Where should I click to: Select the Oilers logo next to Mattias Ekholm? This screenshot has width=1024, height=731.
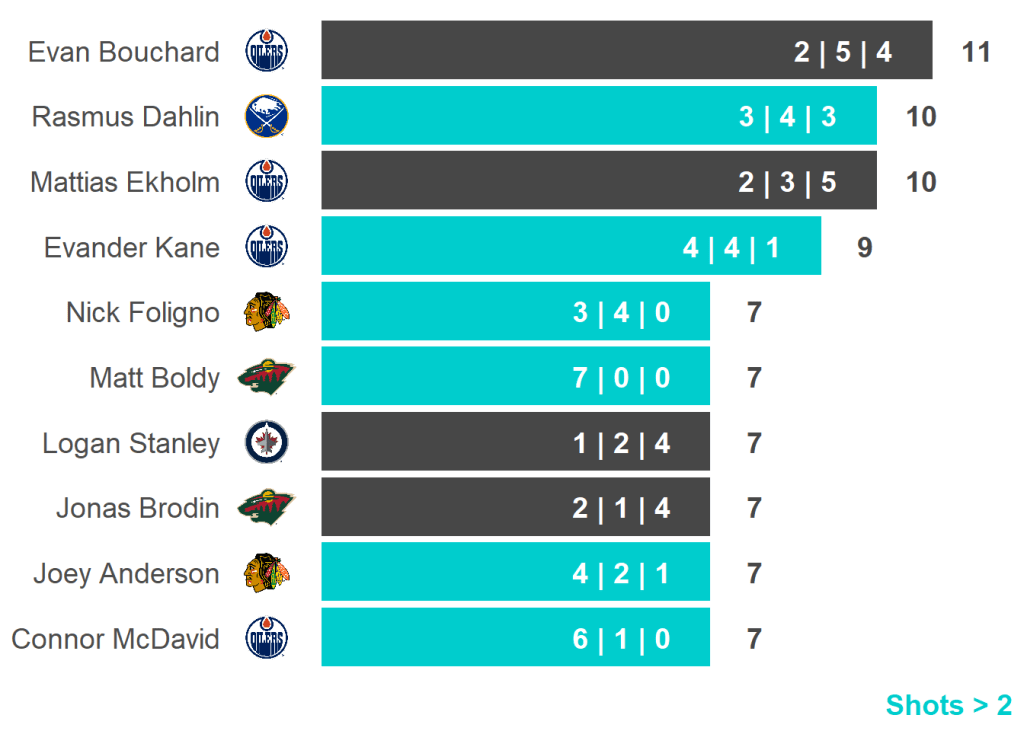click(x=266, y=182)
